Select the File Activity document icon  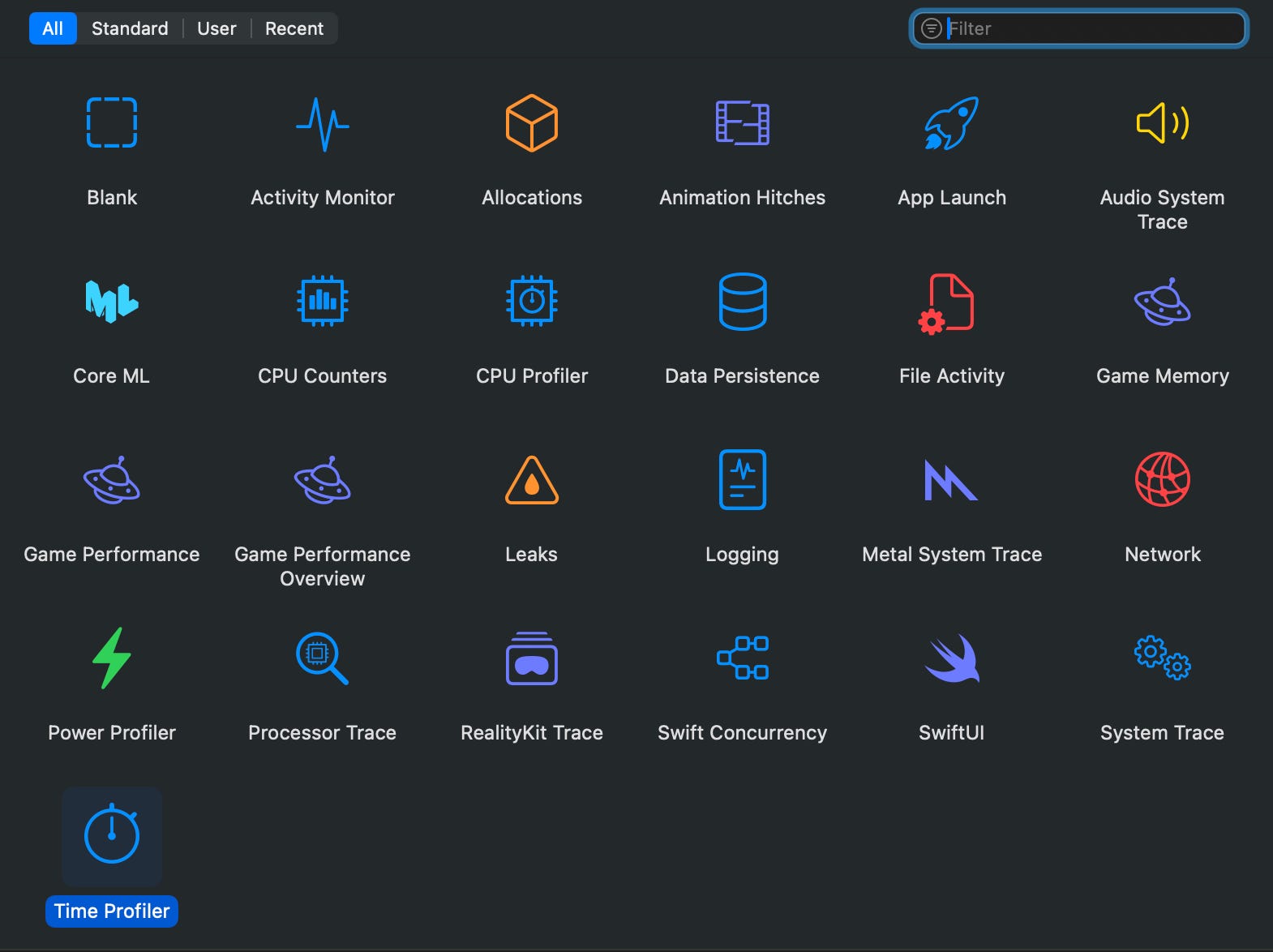tap(946, 303)
